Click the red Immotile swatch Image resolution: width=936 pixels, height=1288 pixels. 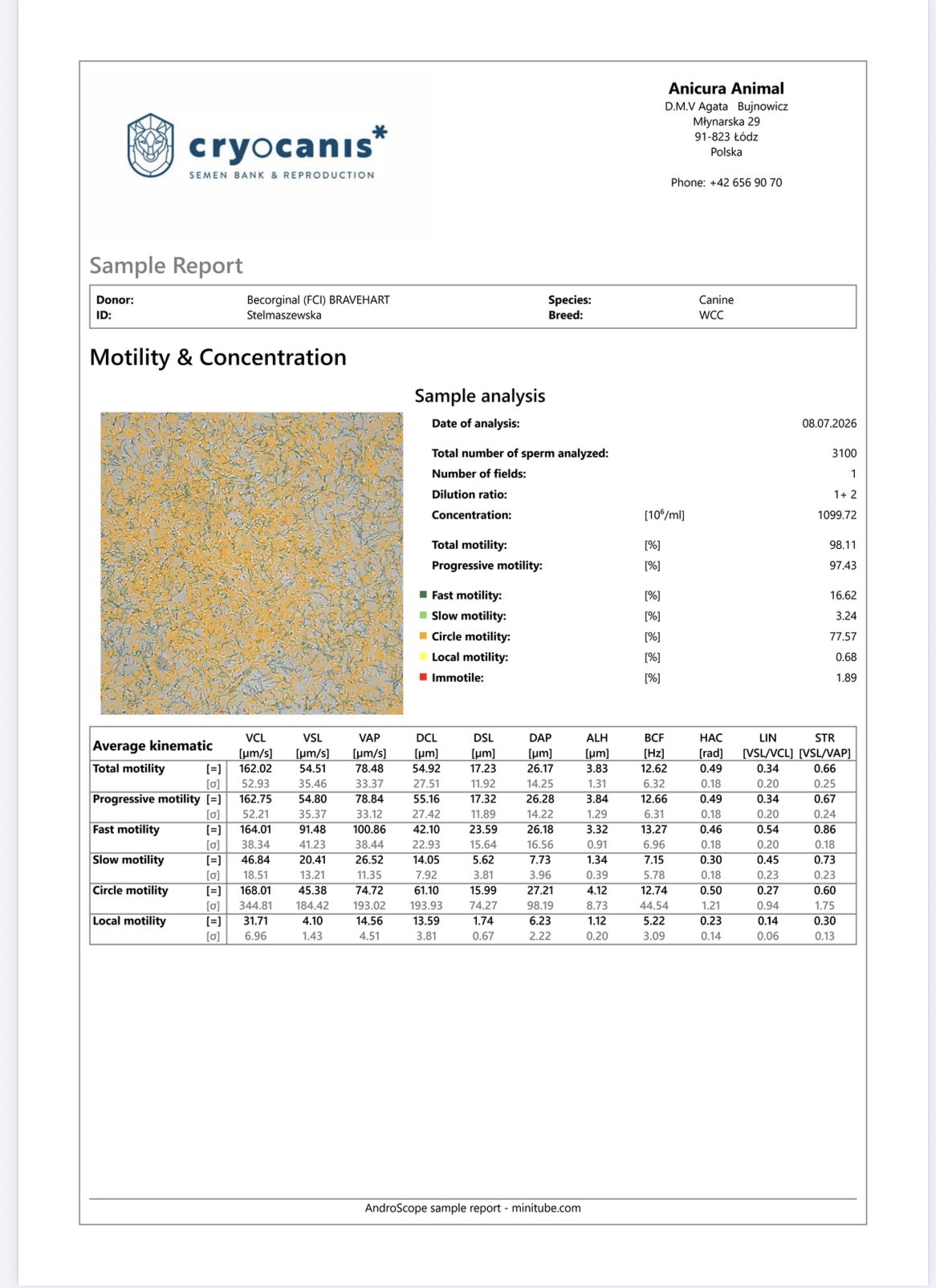[x=423, y=677]
